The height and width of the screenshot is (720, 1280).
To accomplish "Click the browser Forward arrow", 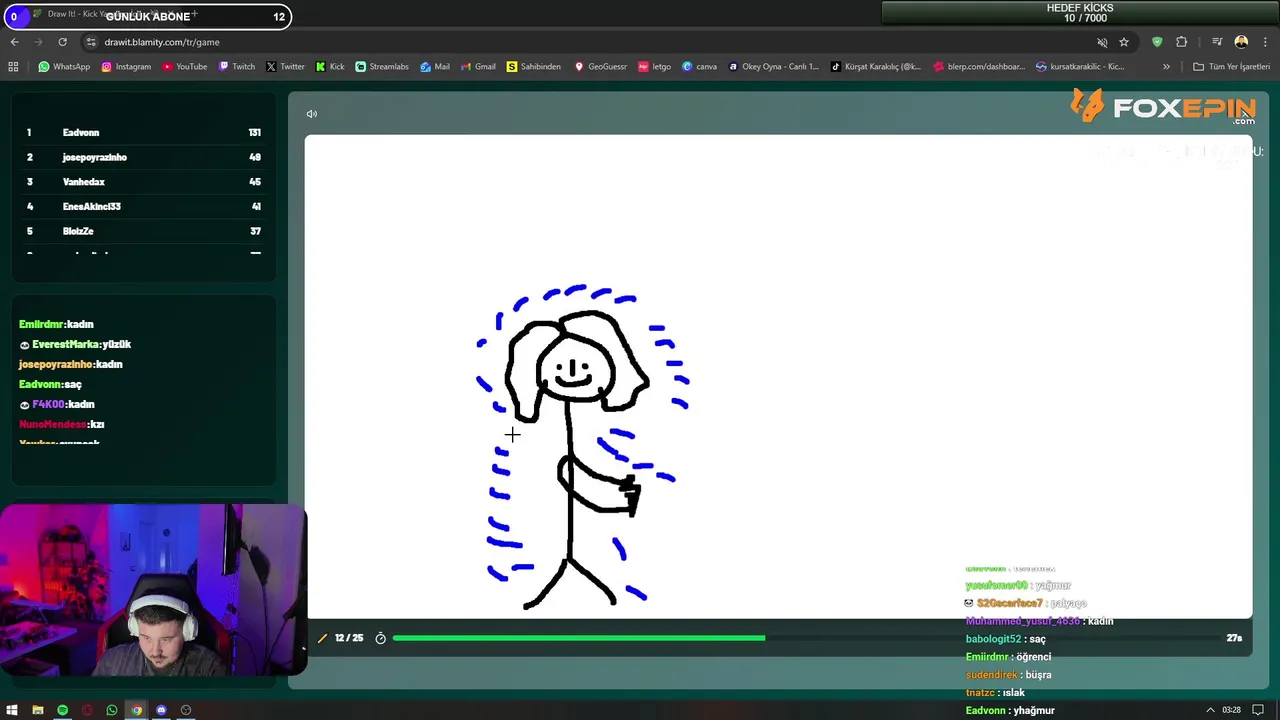I will click(x=38, y=42).
